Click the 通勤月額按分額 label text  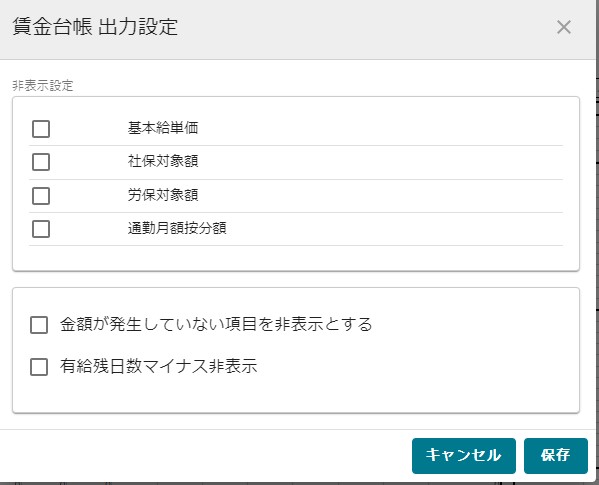click(177, 228)
